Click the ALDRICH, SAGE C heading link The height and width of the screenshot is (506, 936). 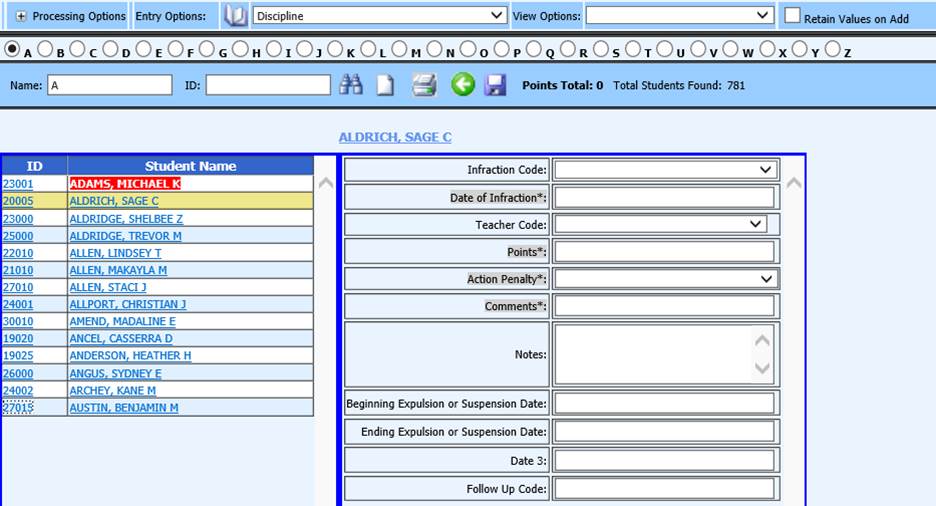coord(395,137)
